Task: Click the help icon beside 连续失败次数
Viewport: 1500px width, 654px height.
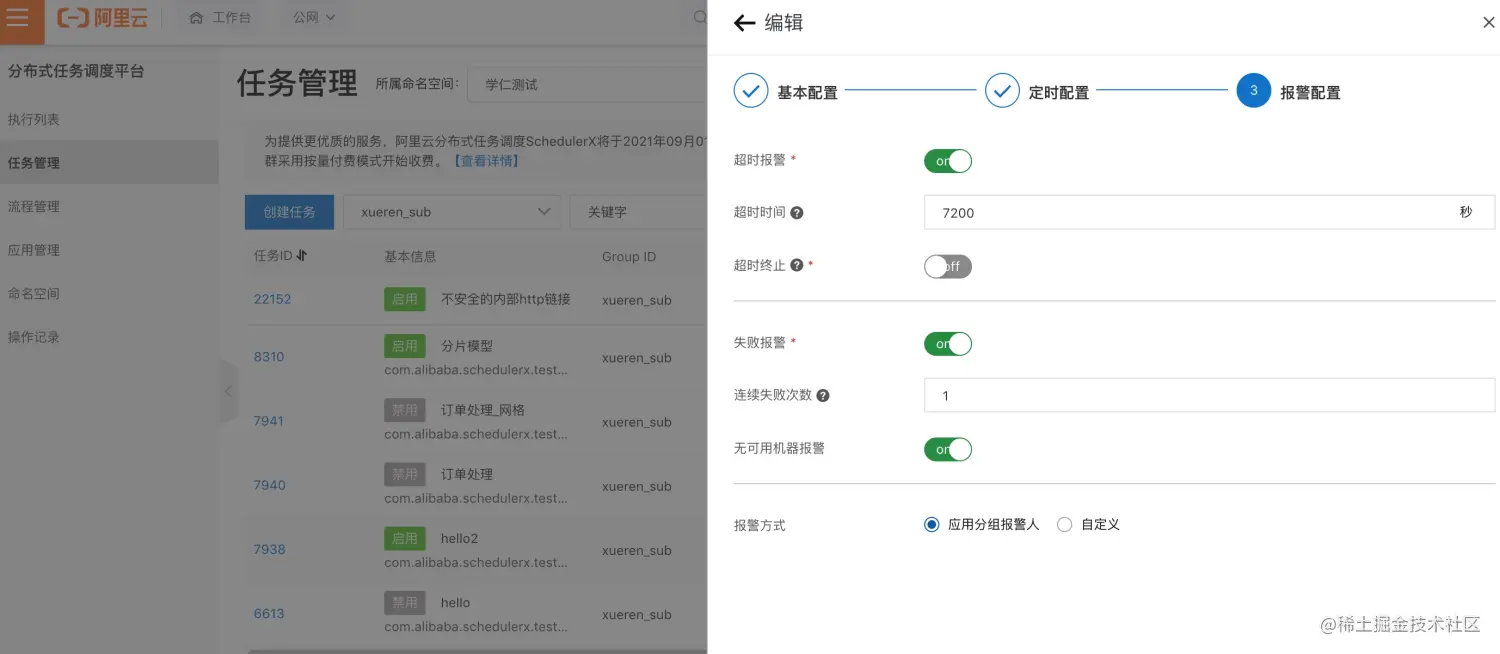Action: pyautogui.click(x=823, y=396)
